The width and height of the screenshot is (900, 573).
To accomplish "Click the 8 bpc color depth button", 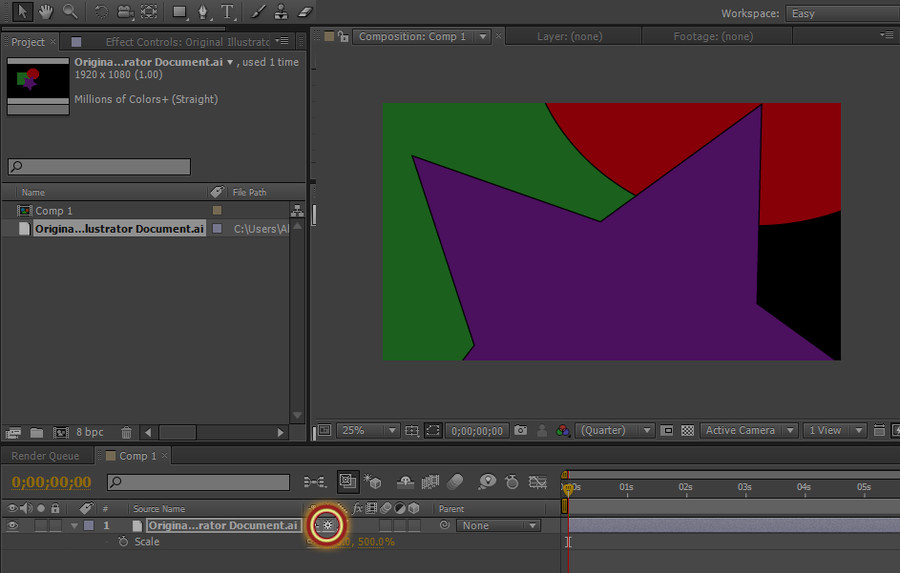I will tap(89, 432).
